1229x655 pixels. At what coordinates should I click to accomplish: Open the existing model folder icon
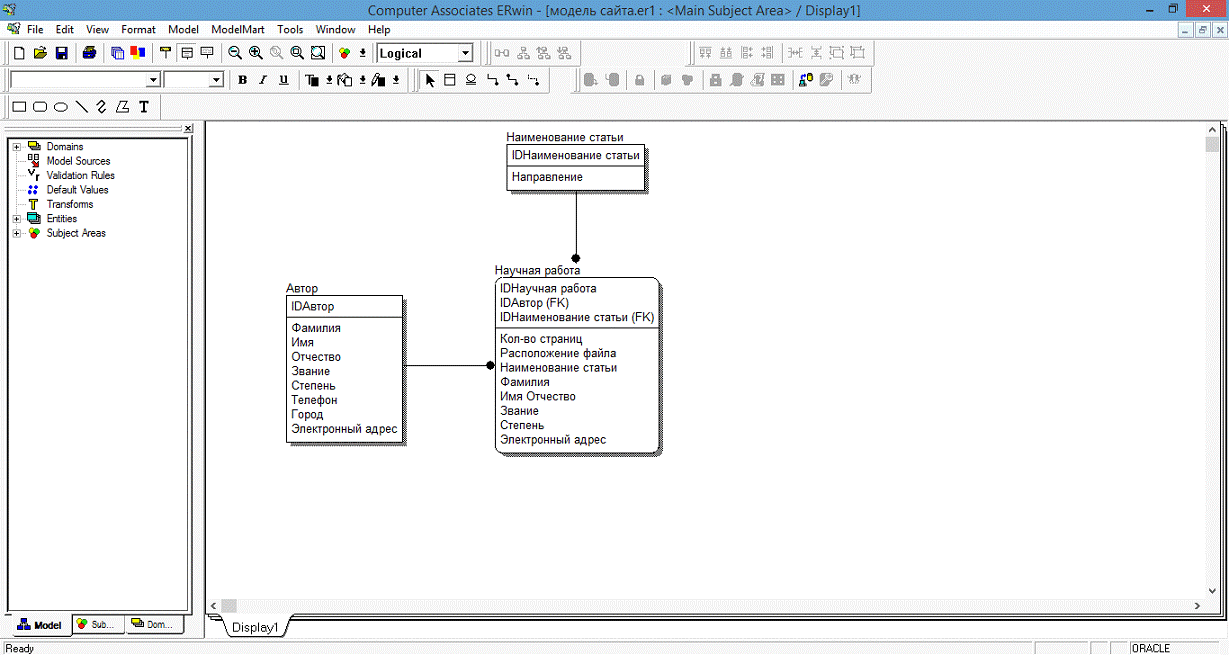pyautogui.click(x=40, y=53)
